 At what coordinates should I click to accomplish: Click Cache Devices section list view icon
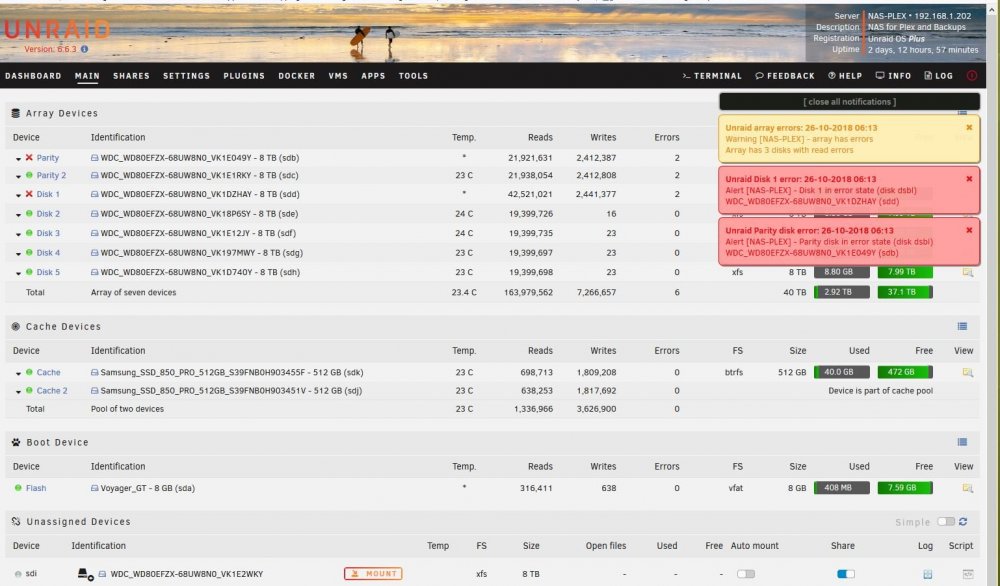[962, 326]
